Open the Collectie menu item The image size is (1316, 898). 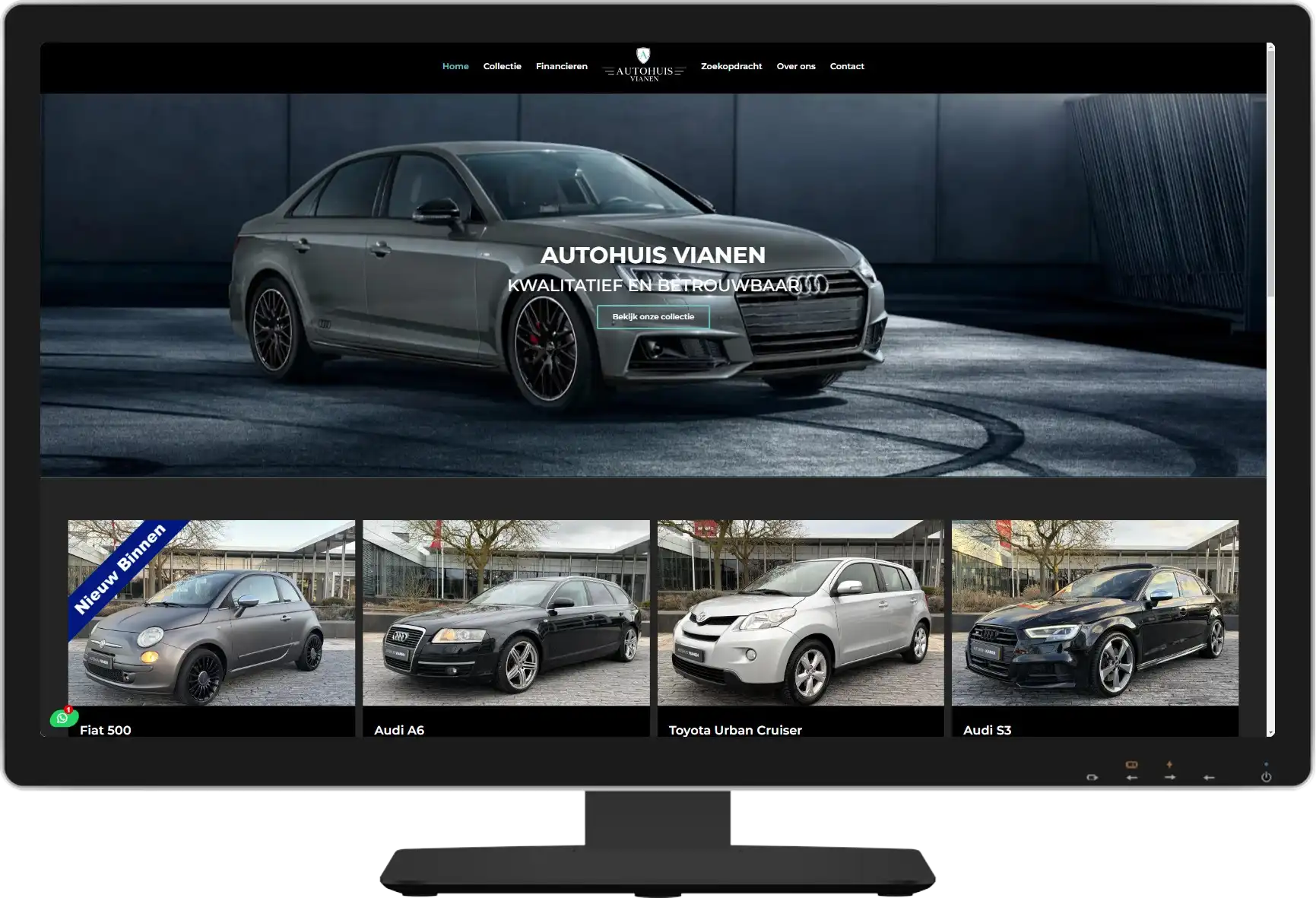(502, 66)
